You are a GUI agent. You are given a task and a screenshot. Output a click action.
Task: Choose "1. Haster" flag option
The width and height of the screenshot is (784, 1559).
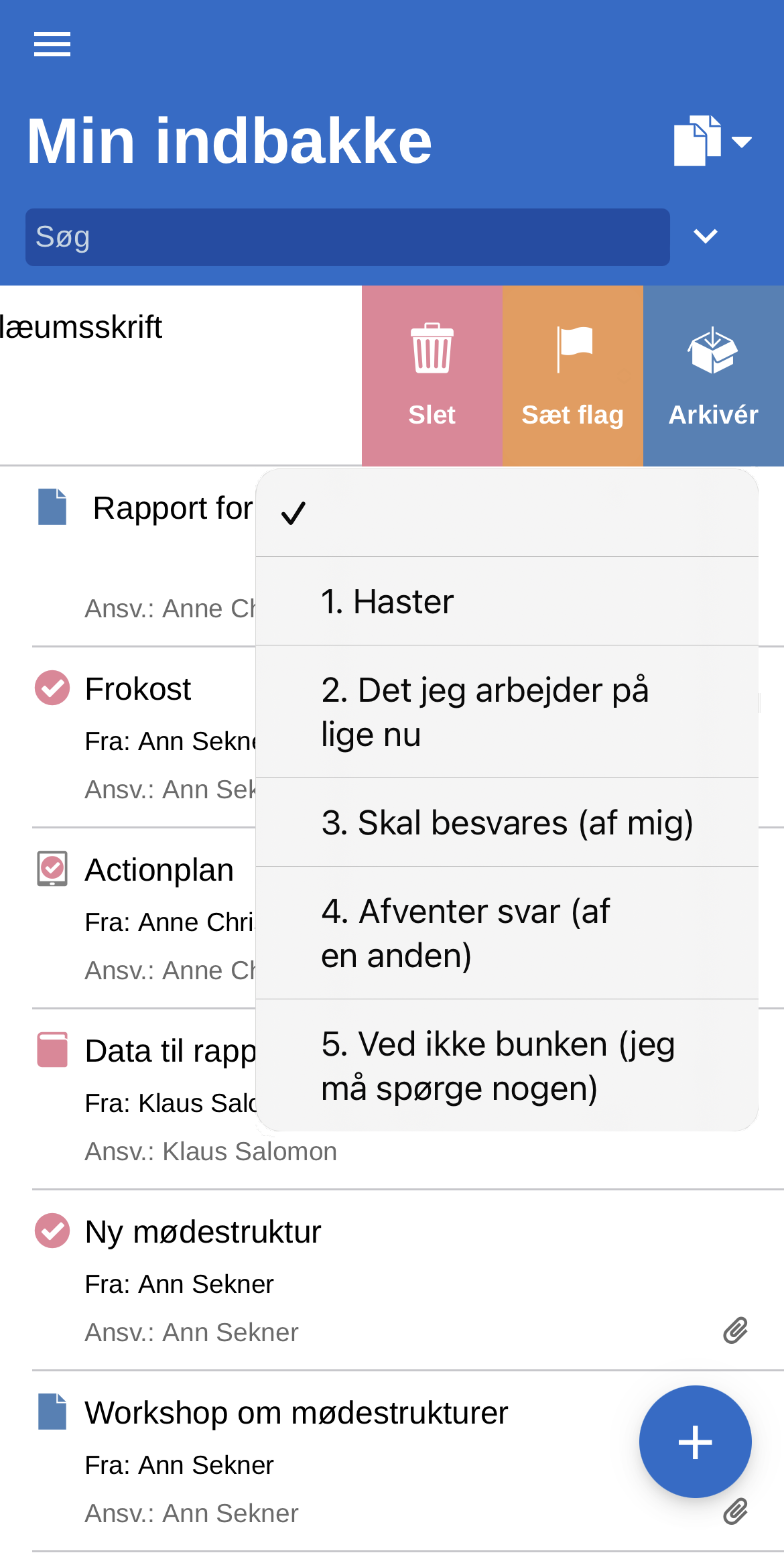(x=507, y=601)
